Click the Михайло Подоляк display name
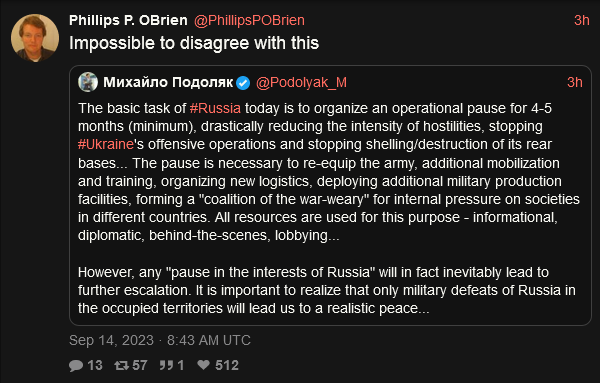This screenshot has width=600, height=383. (x=168, y=82)
